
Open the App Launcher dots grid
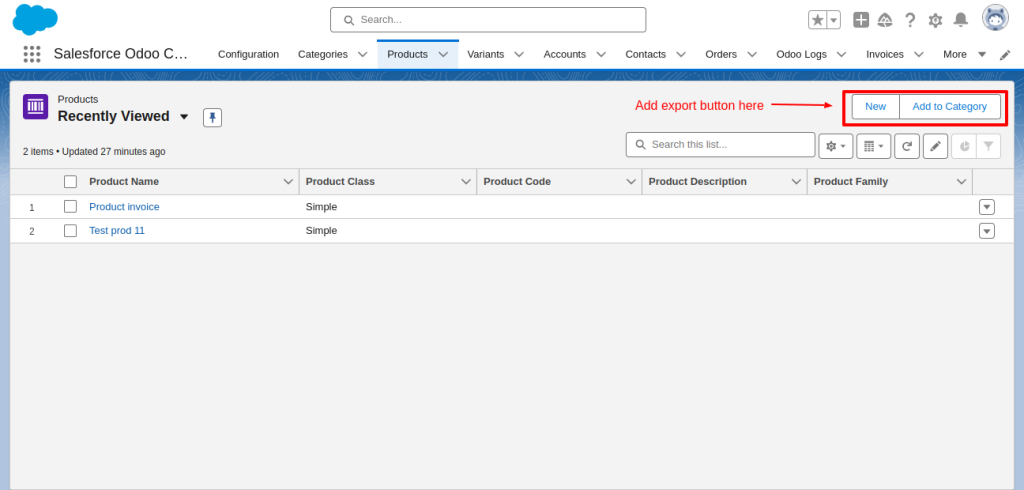[x=32, y=54]
